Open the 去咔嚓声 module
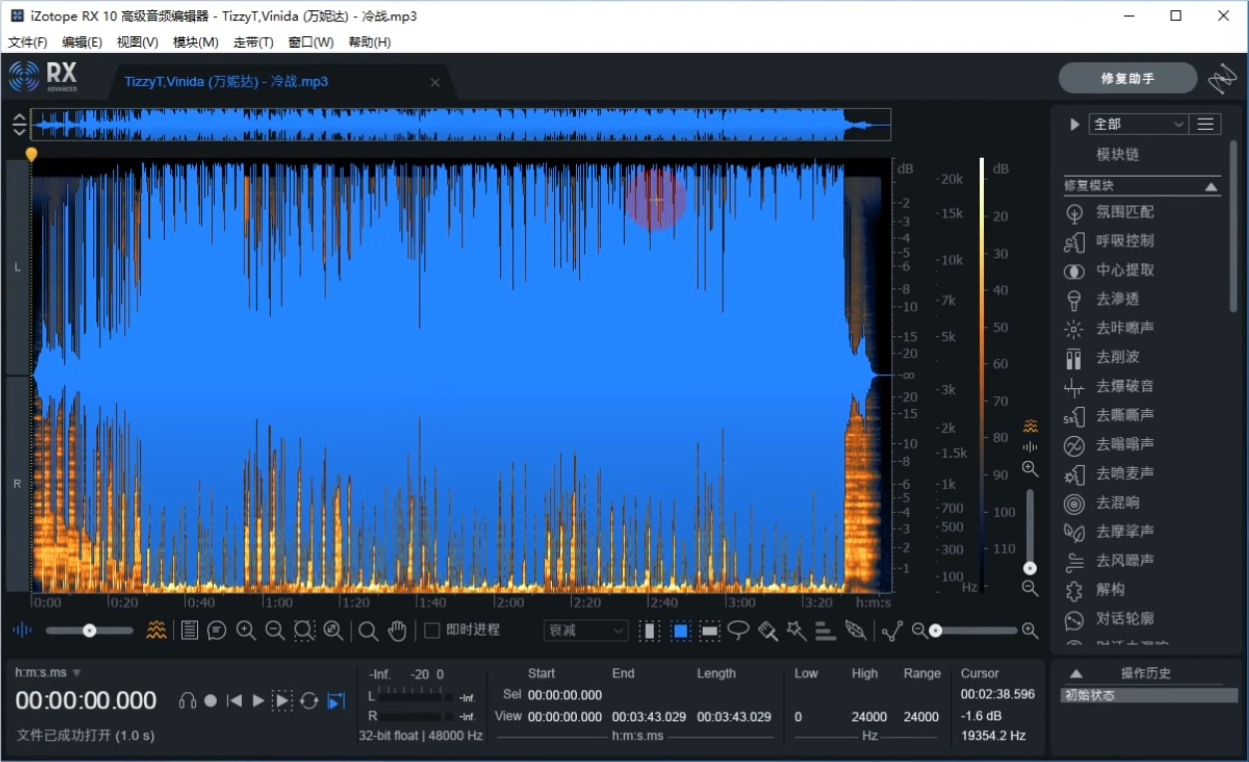 coord(1124,328)
